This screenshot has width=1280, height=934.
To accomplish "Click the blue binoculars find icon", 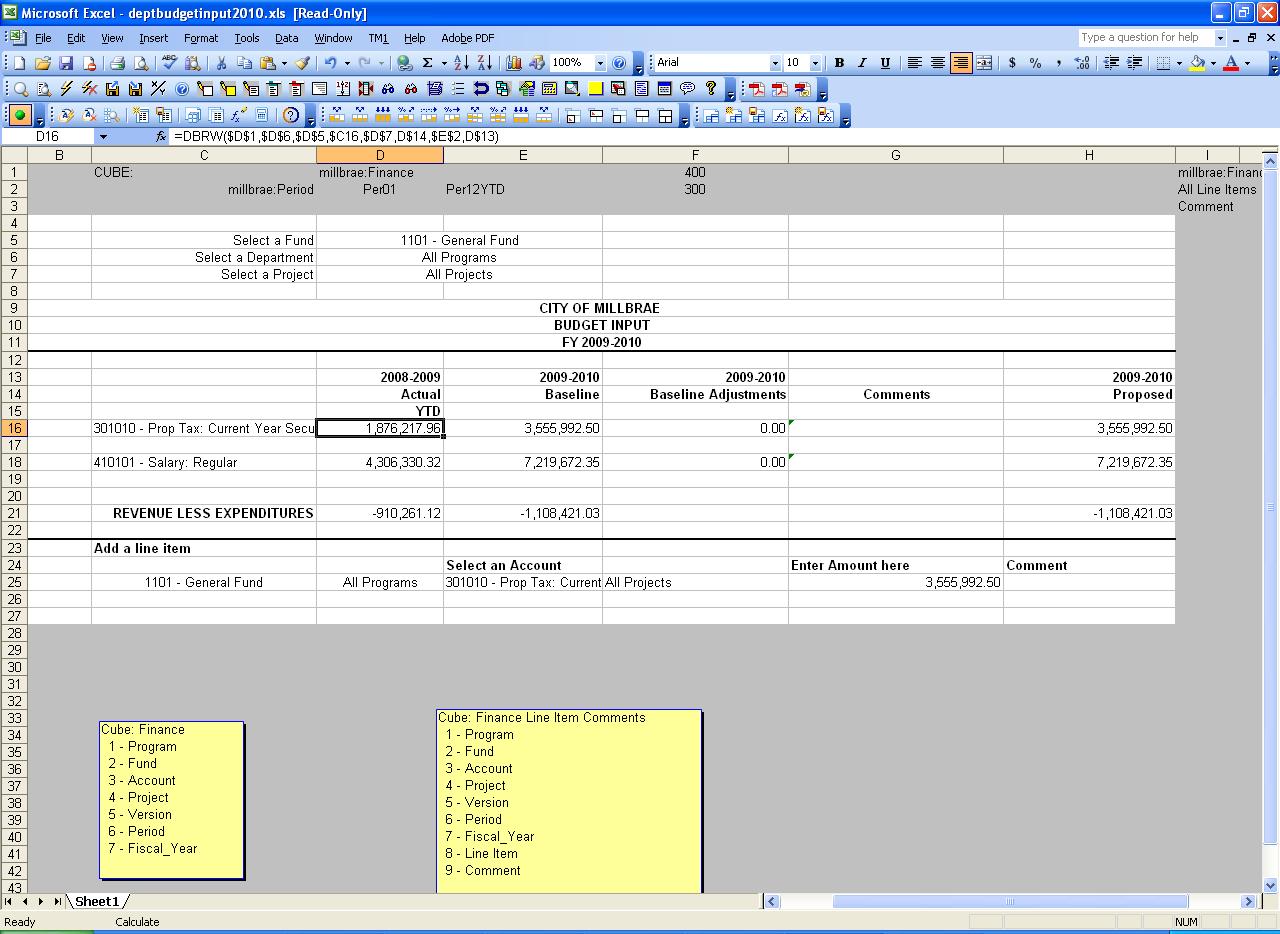I will [x=387, y=89].
